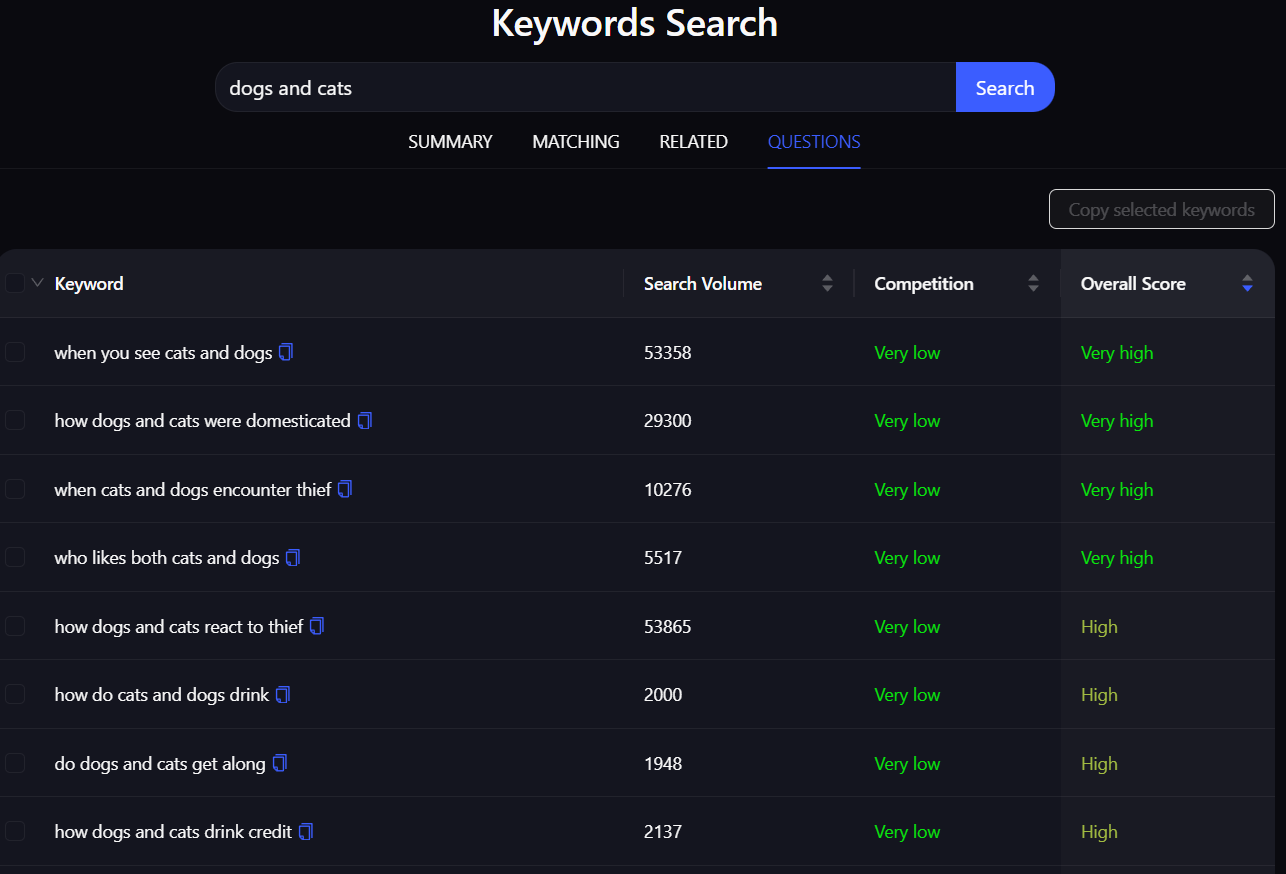Click the blue Search button
This screenshot has width=1286, height=874.
tap(1005, 87)
